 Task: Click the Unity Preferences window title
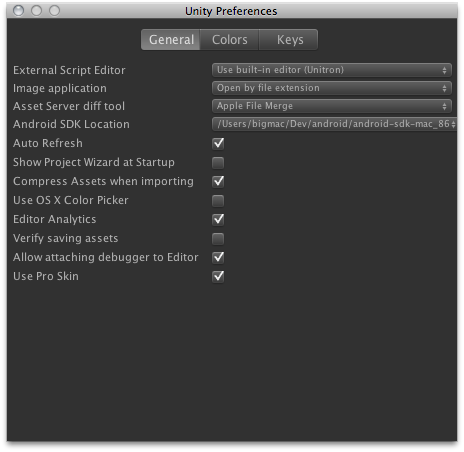click(231, 11)
